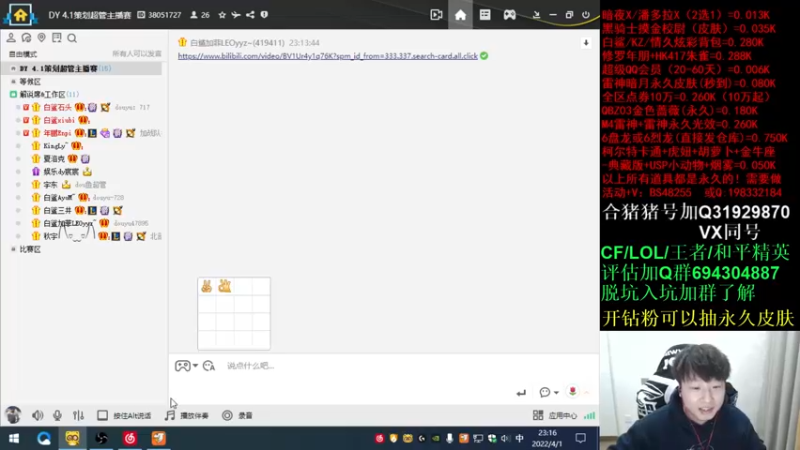Expand the 等候区 sub-channel
Image resolution: width=800 pixels, height=450 pixels.
[13, 82]
